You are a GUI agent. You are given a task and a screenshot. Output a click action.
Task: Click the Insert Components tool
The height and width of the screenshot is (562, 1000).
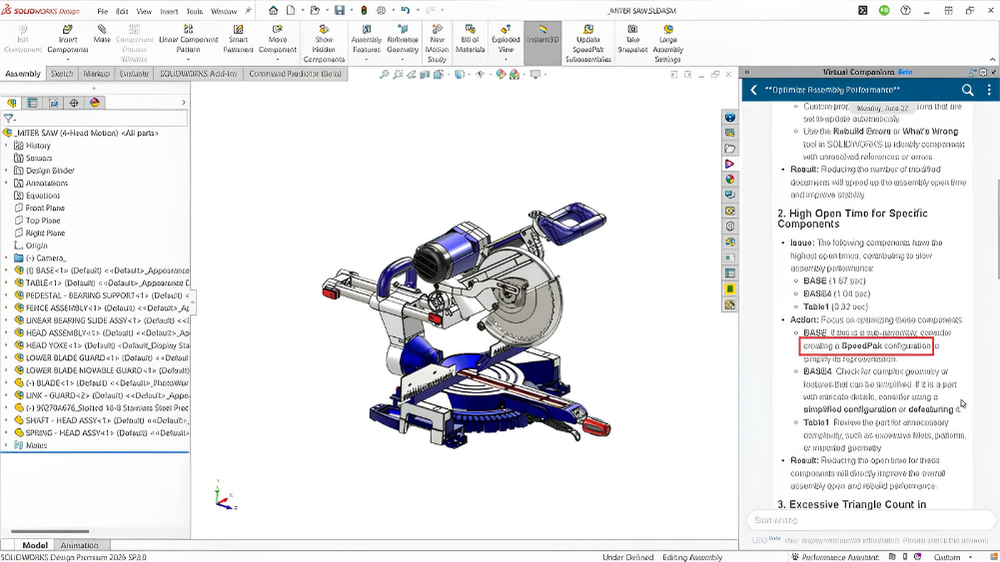pos(68,39)
